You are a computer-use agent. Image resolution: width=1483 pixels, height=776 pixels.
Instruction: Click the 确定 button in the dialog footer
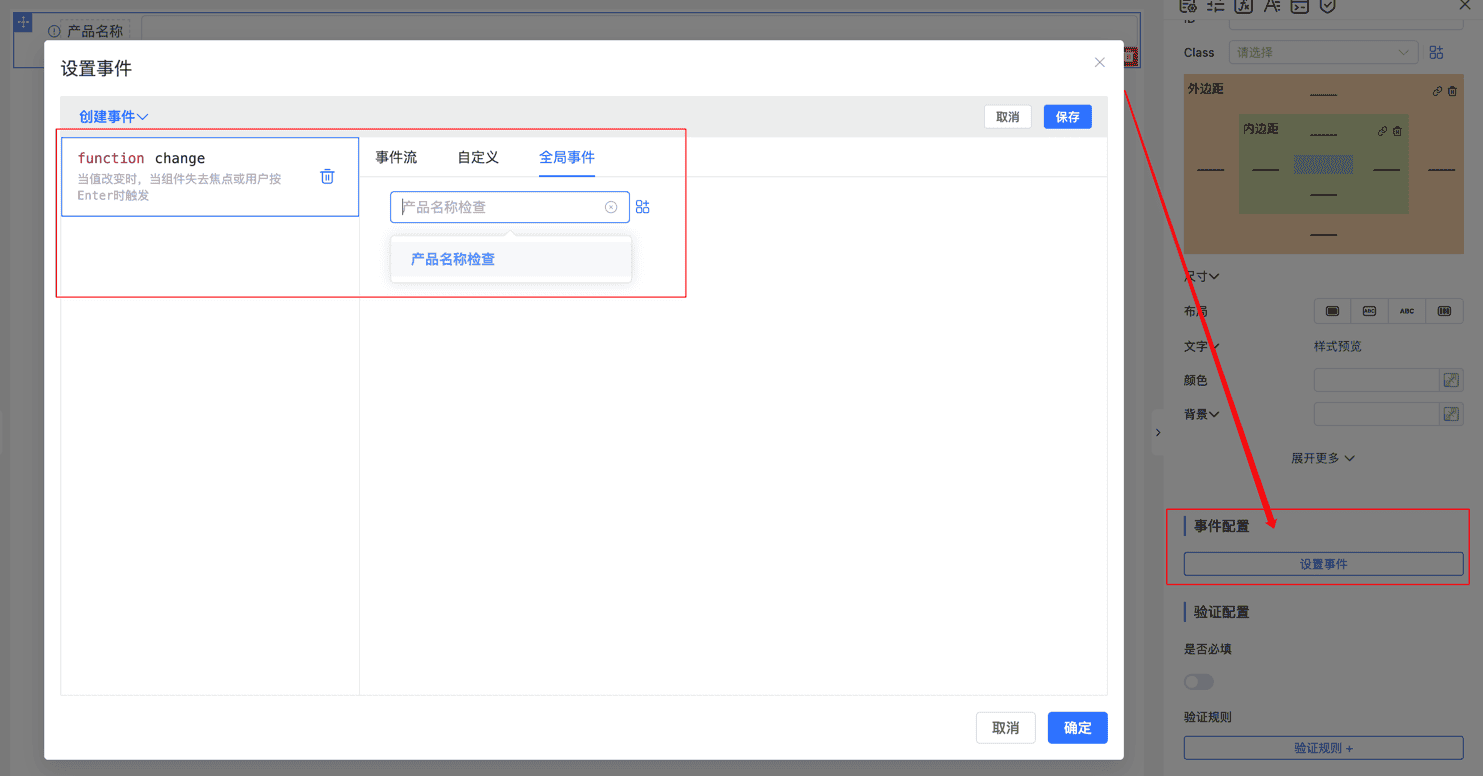tap(1077, 728)
